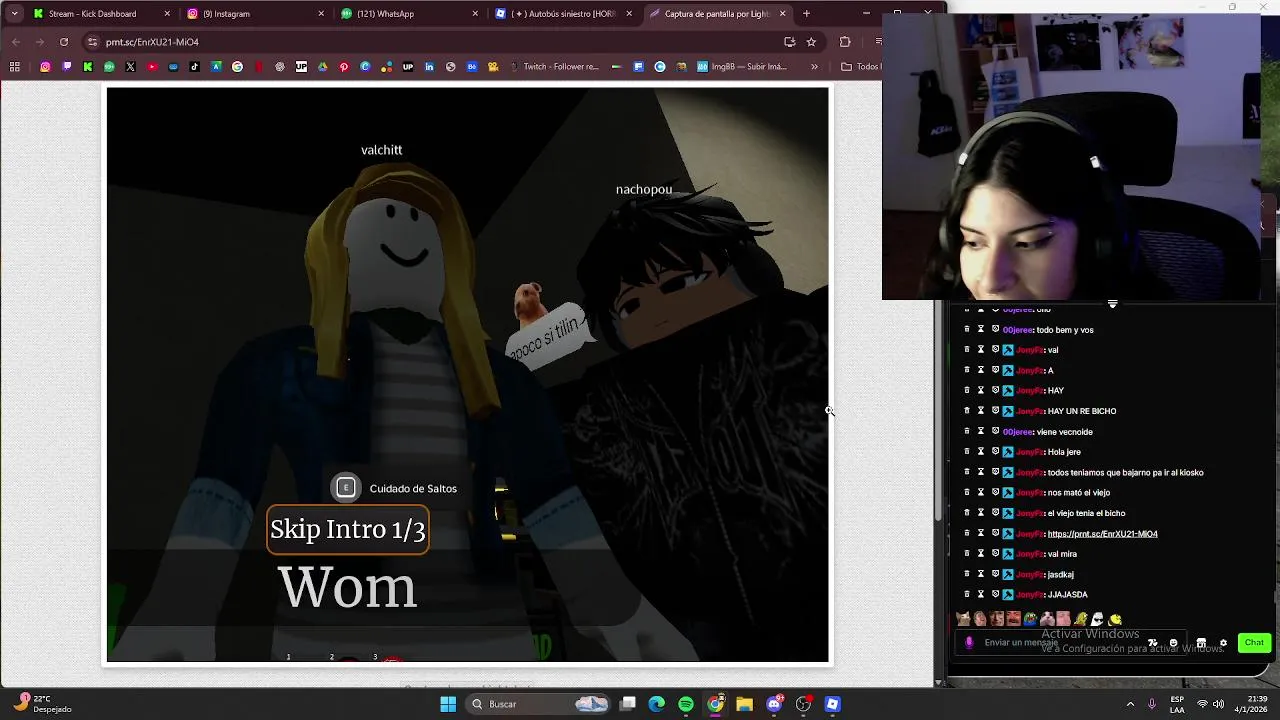Launch Spotify from the taskbar
This screenshot has height=720, width=1280.
[x=686, y=704]
